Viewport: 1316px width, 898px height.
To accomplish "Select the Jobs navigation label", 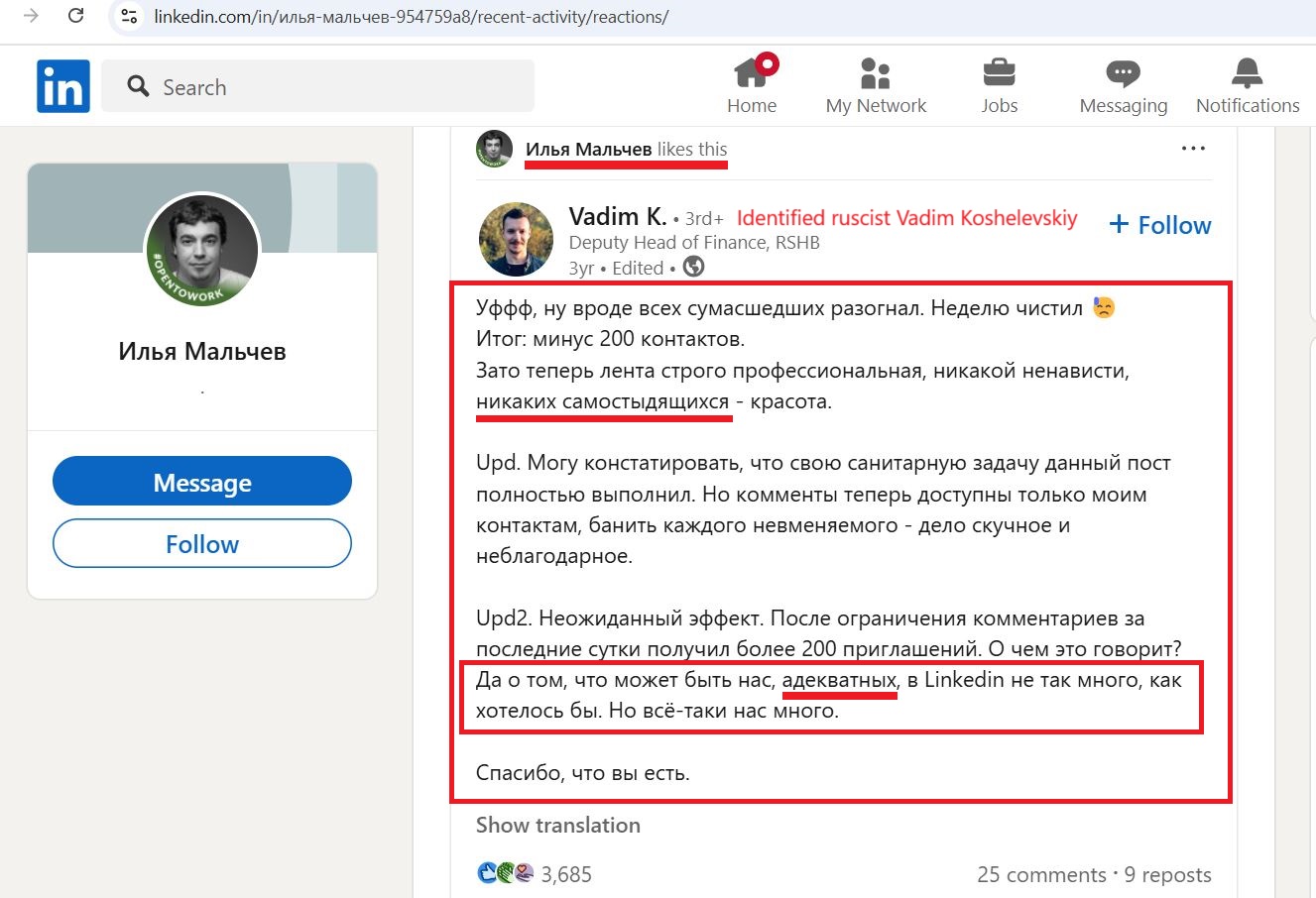I will 999,105.
